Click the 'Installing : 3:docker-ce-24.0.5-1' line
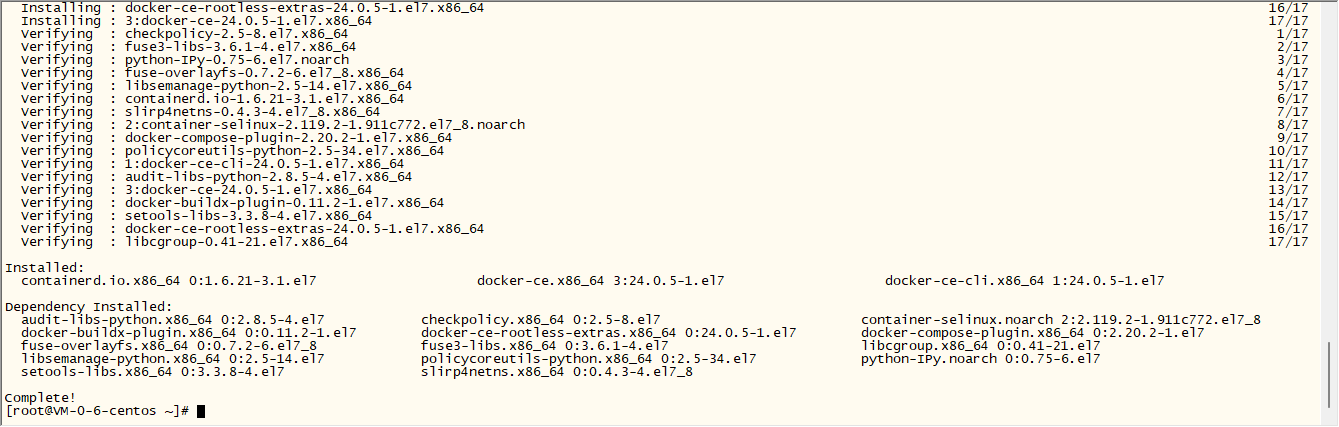The image size is (1339, 427). coord(197,21)
